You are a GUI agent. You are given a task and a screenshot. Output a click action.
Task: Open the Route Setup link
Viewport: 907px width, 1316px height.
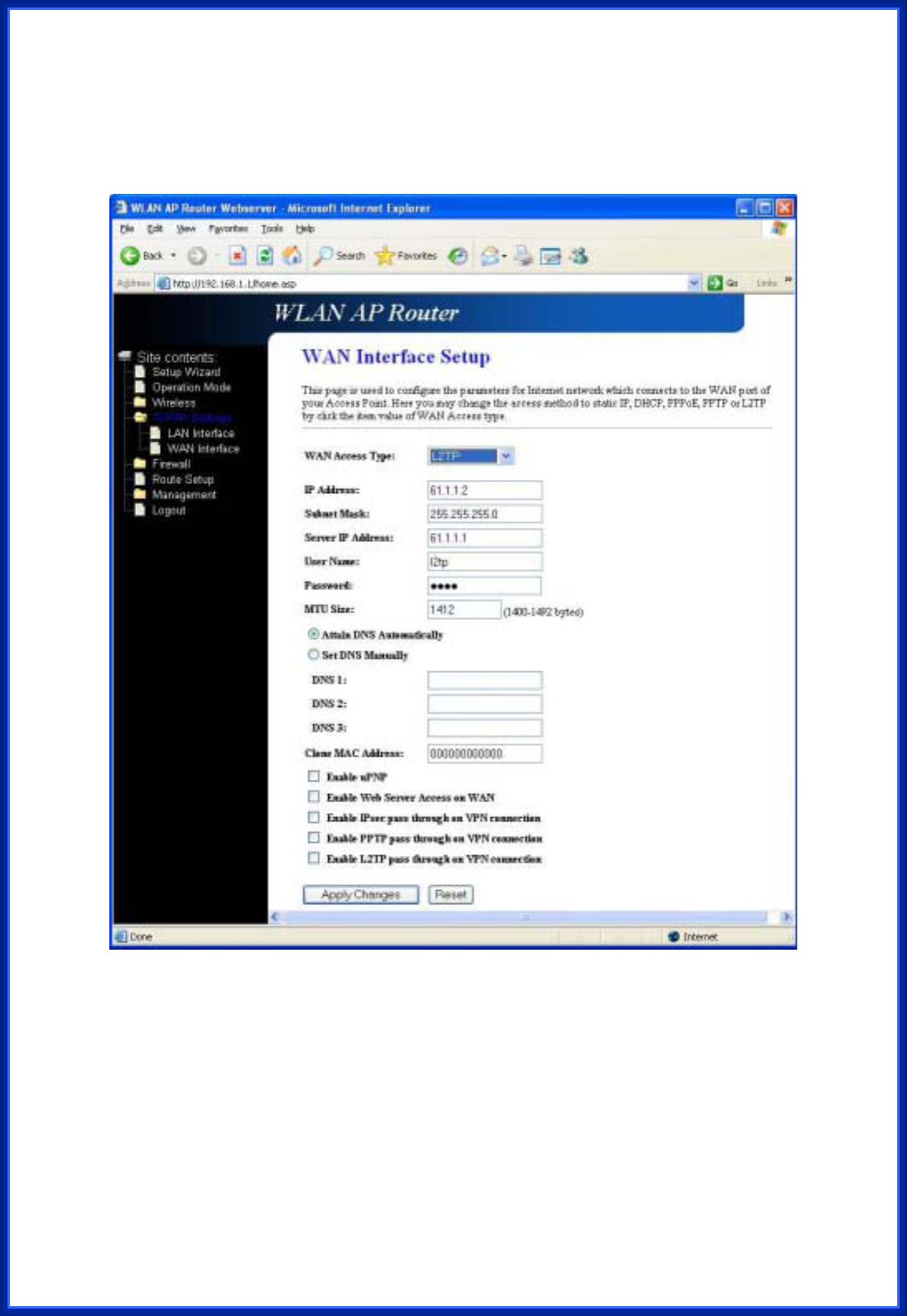pos(183,479)
